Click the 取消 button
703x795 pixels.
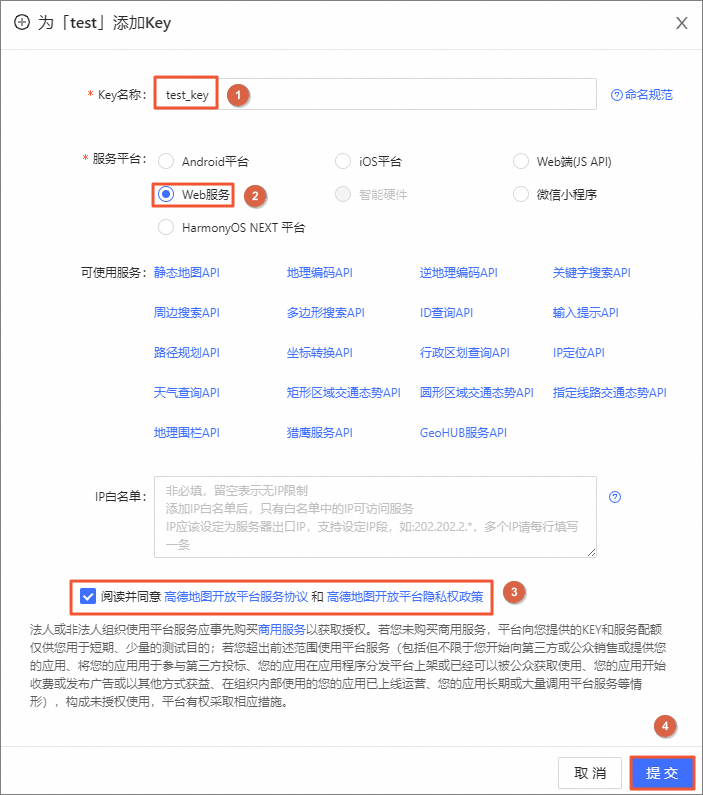590,773
